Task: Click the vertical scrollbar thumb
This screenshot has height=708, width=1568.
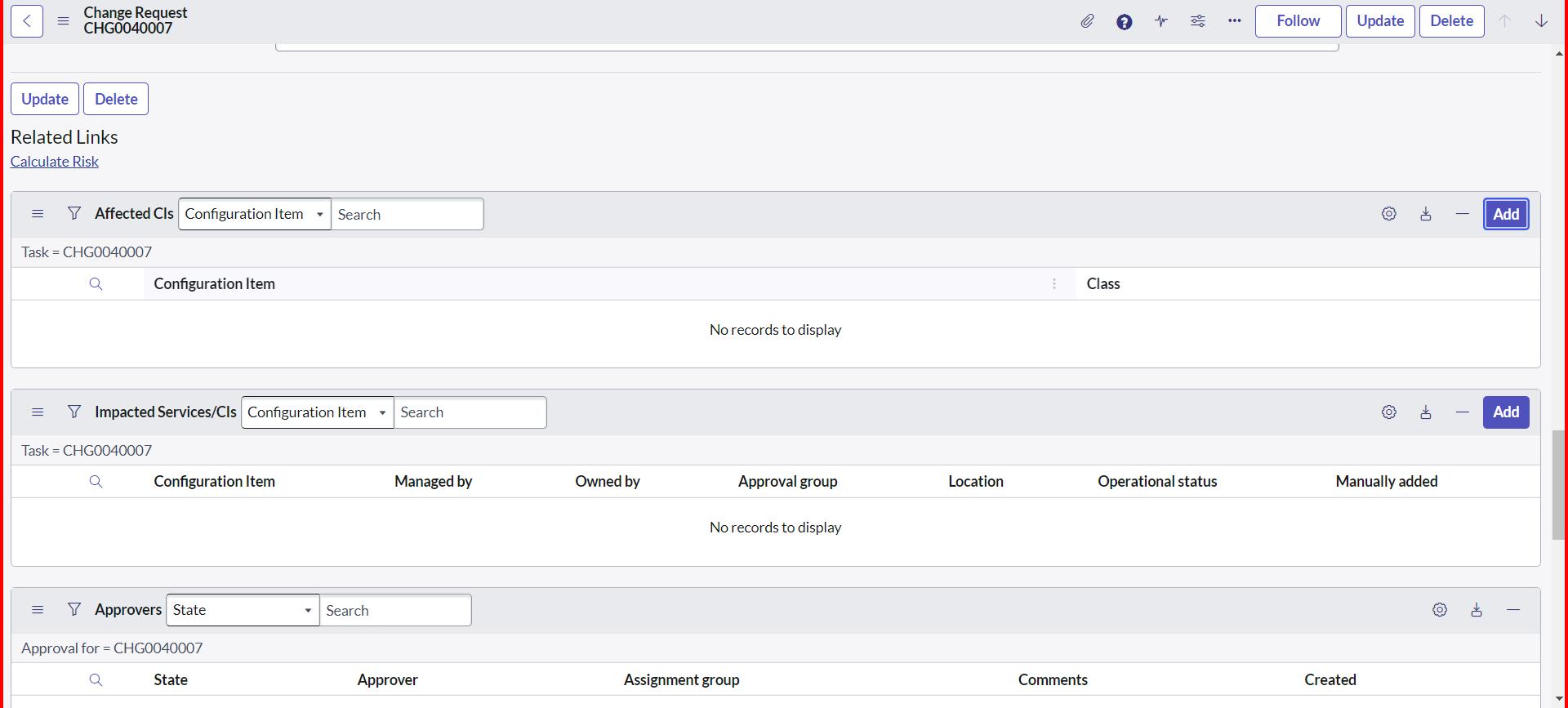Action: click(x=1558, y=484)
